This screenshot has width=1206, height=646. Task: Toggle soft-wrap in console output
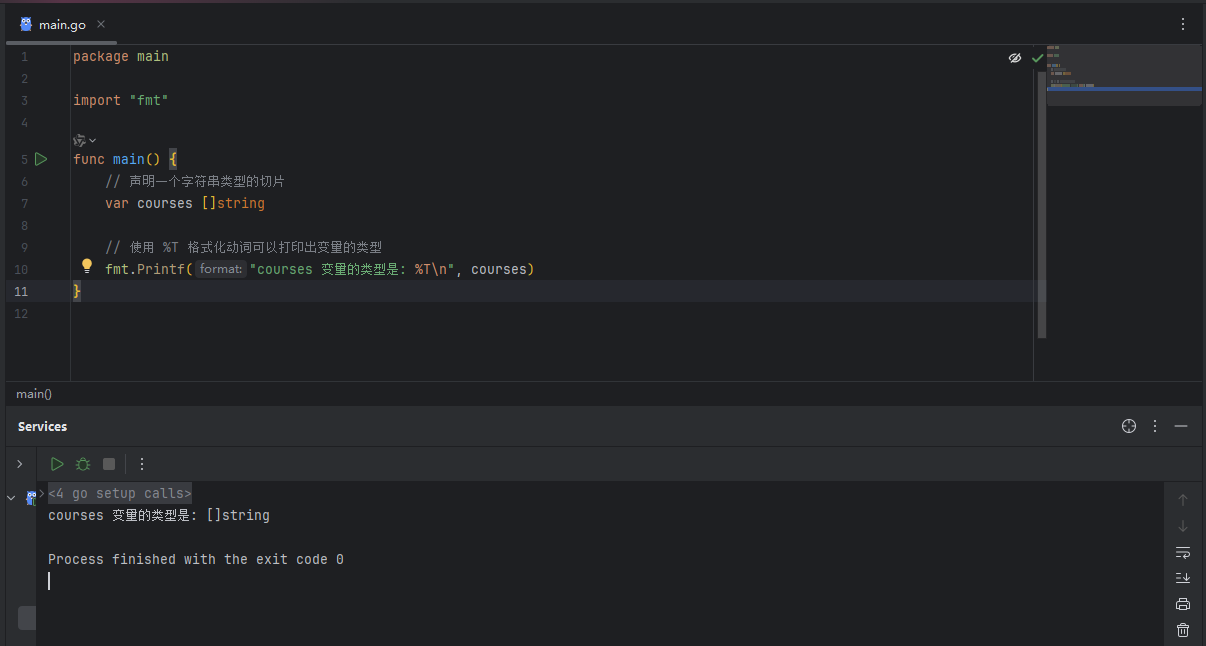click(x=1183, y=552)
